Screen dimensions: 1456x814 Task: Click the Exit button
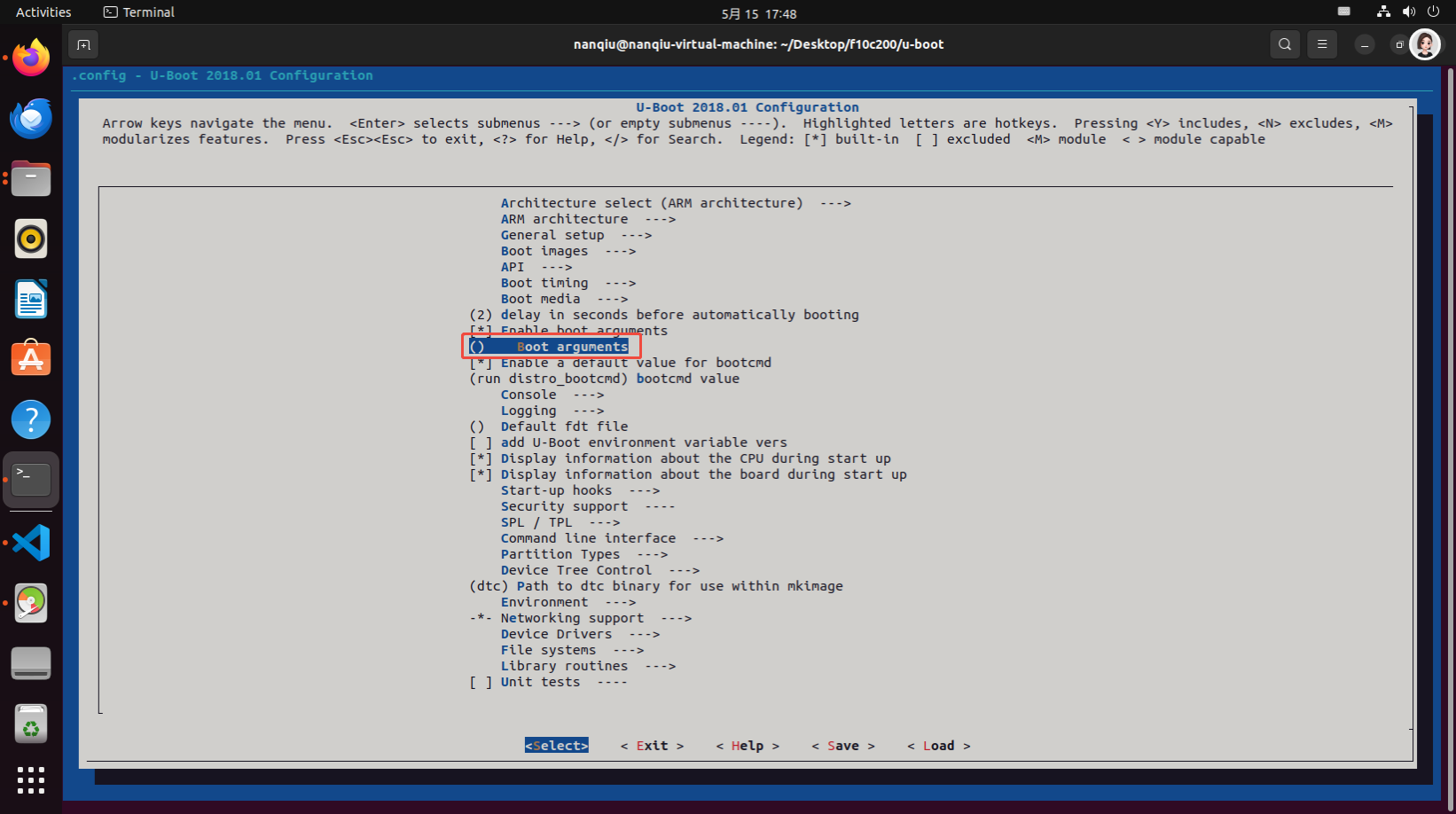click(x=653, y=746)
